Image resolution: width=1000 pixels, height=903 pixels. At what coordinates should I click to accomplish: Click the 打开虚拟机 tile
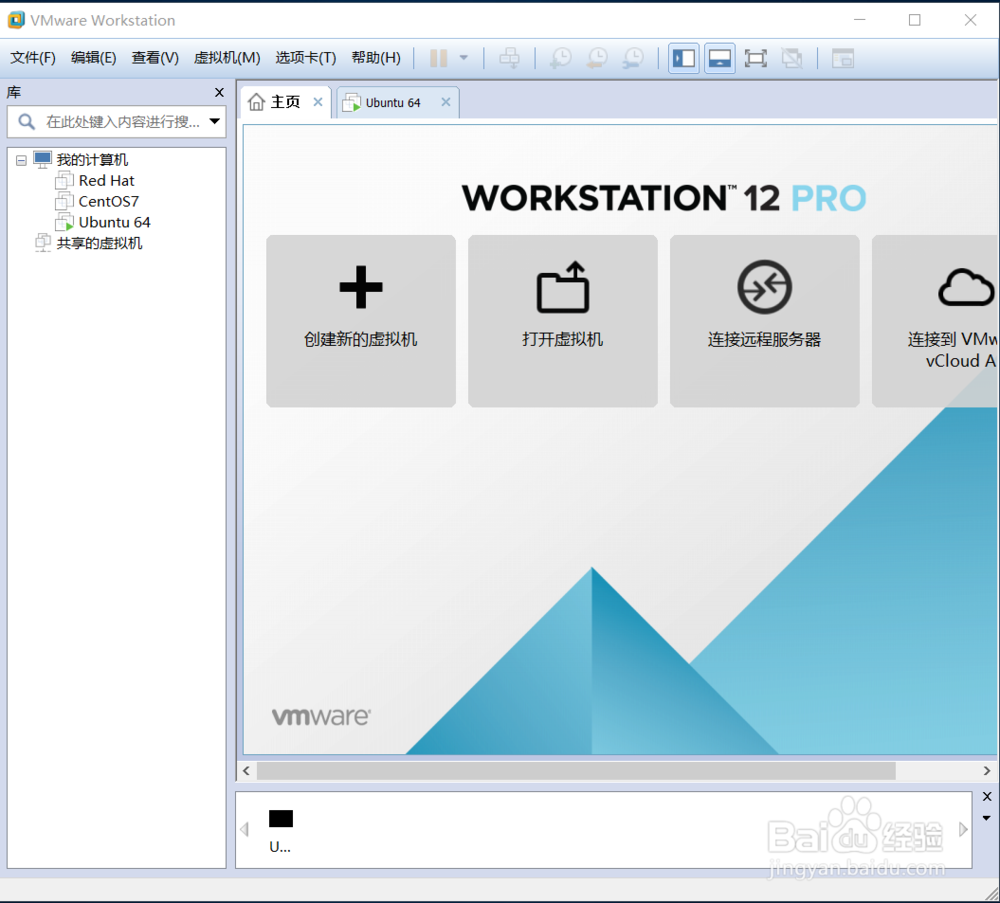point(562,321)
